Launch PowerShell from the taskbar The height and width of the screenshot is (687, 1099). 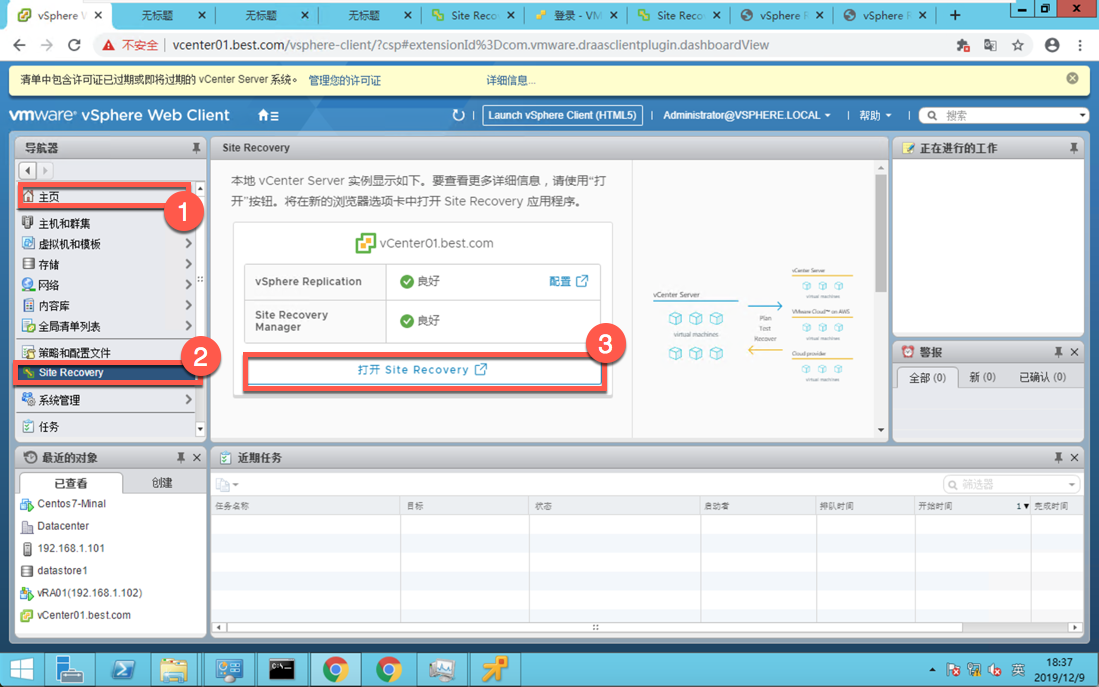pos(123,669)
